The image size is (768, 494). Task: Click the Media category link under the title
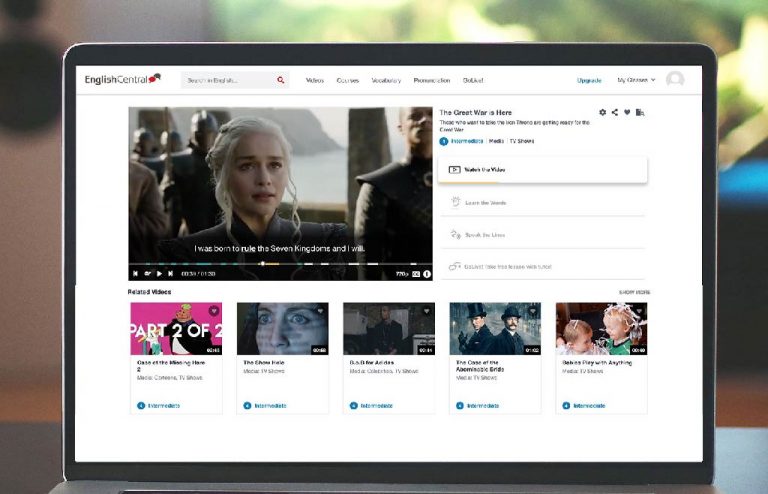coord(496,141)
